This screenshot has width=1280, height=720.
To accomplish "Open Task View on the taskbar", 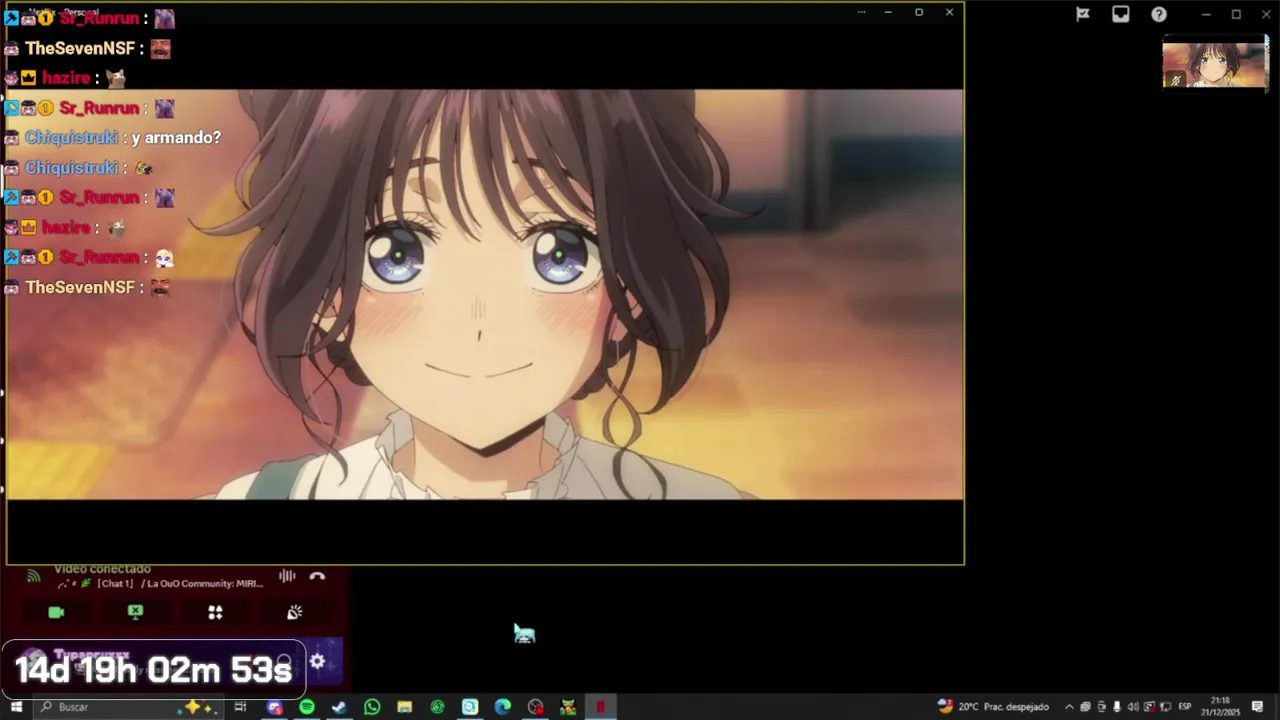I will click(x=240, y=707).
